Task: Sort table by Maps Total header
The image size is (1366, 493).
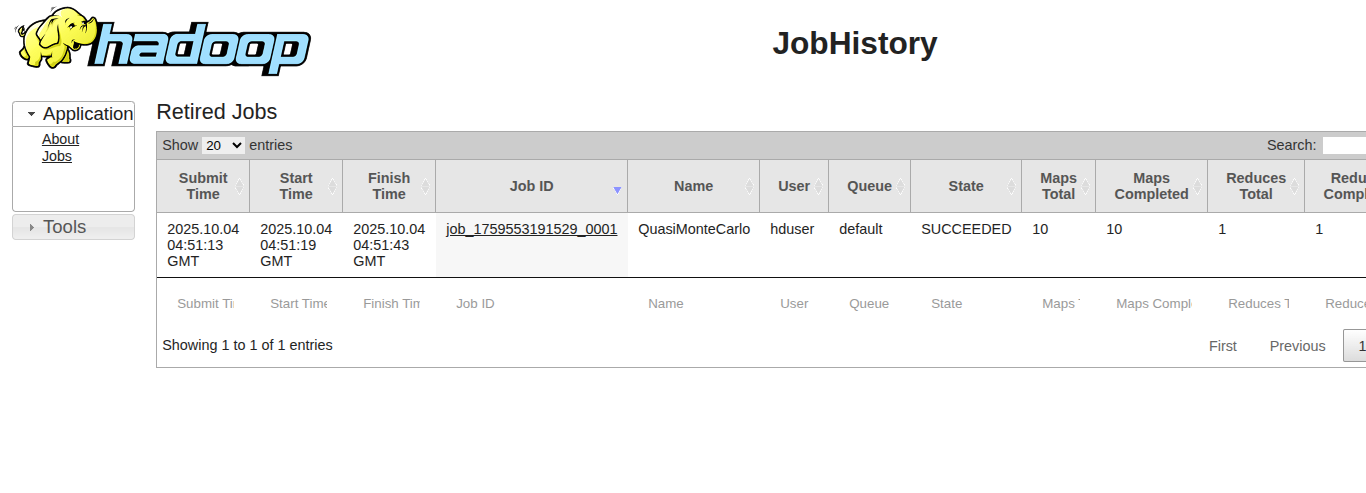Action: pyautogui.click(x=1058, y=186)
